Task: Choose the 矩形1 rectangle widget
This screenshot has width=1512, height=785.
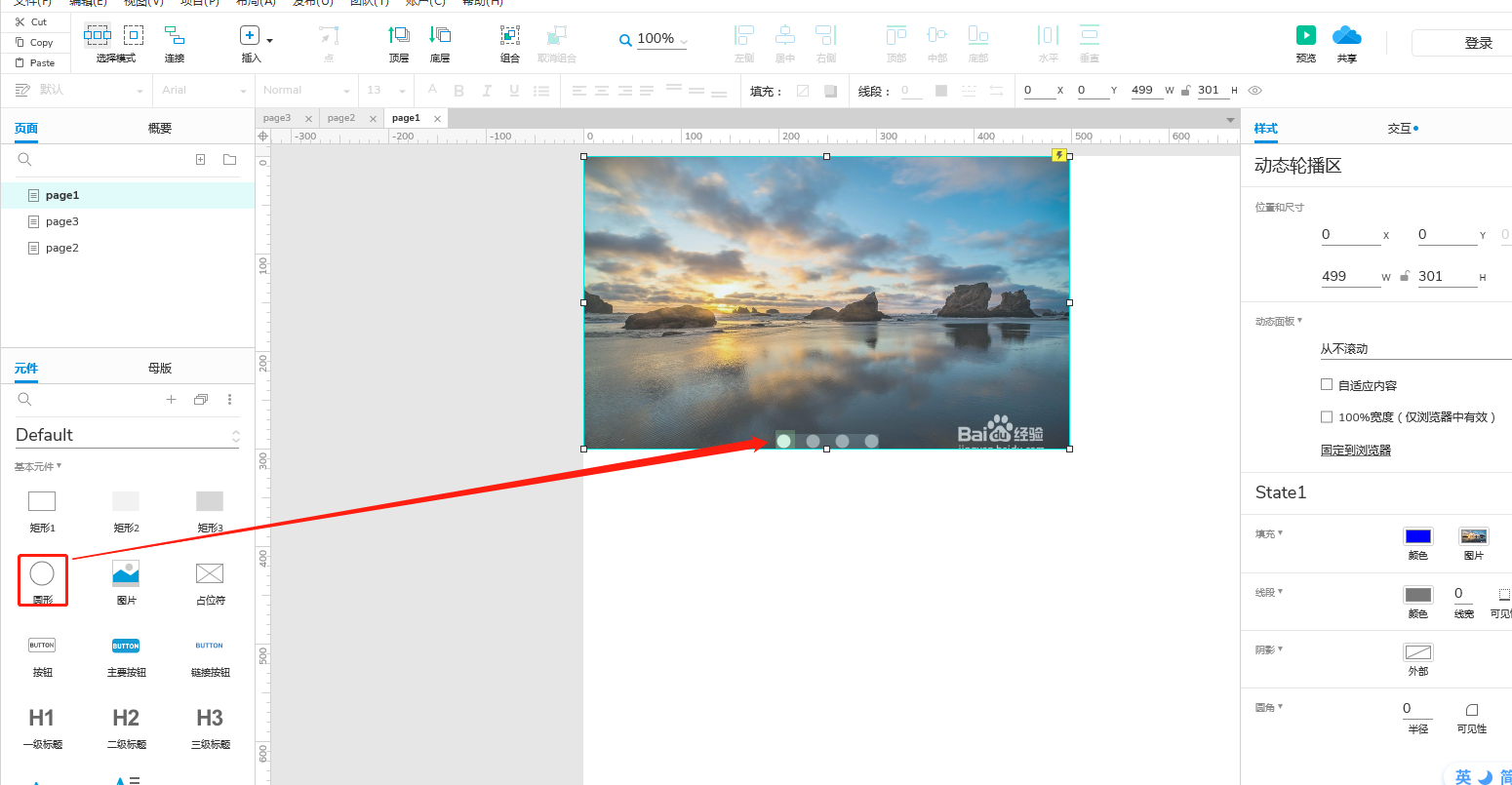Action: (x=42, y=510)
